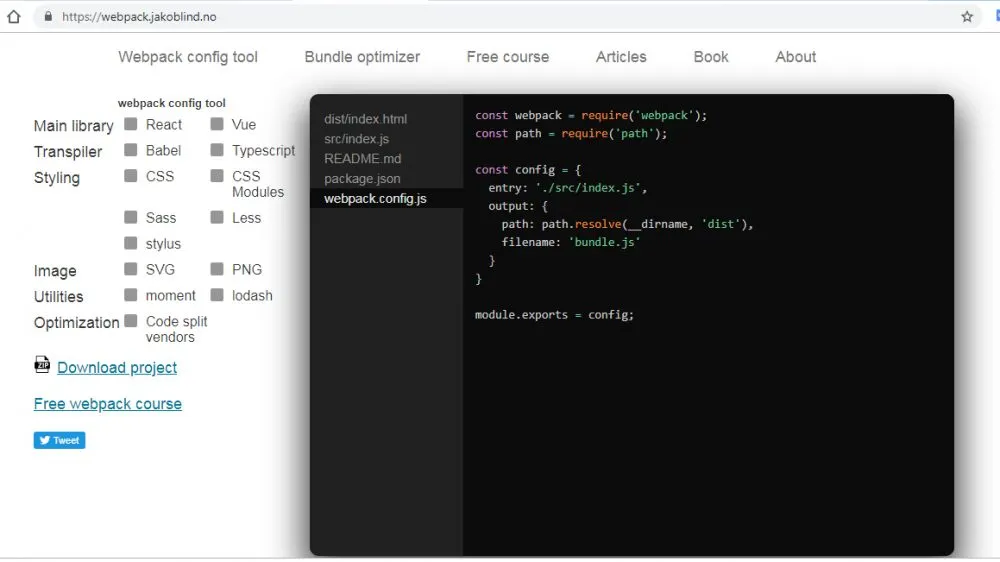Enable Sass styling checkbox
Screen dimensions: 1000x562
tap(131, 218)
